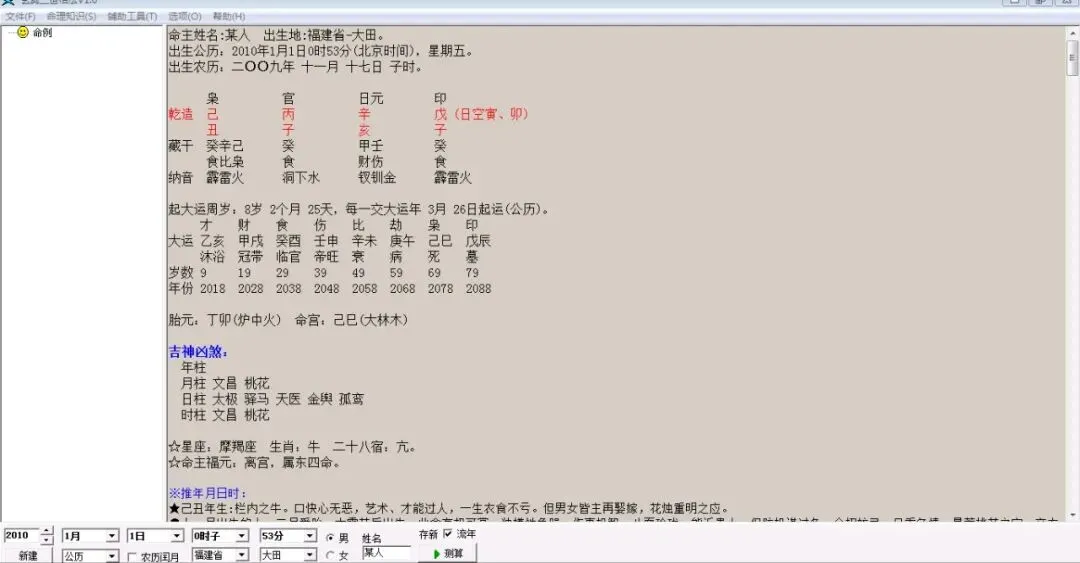
Task: Click the 孤鸾 entry in the 日柱 row
Action: (351, 399)
